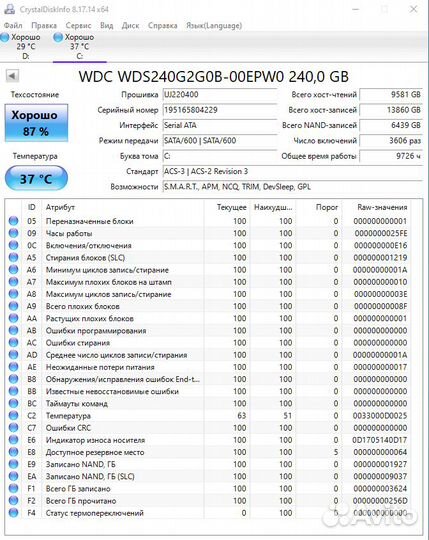The width and height of the screenshot is (429, 540).
Task: Click status icon for Доступное резервное место
Action: point(13,452)
